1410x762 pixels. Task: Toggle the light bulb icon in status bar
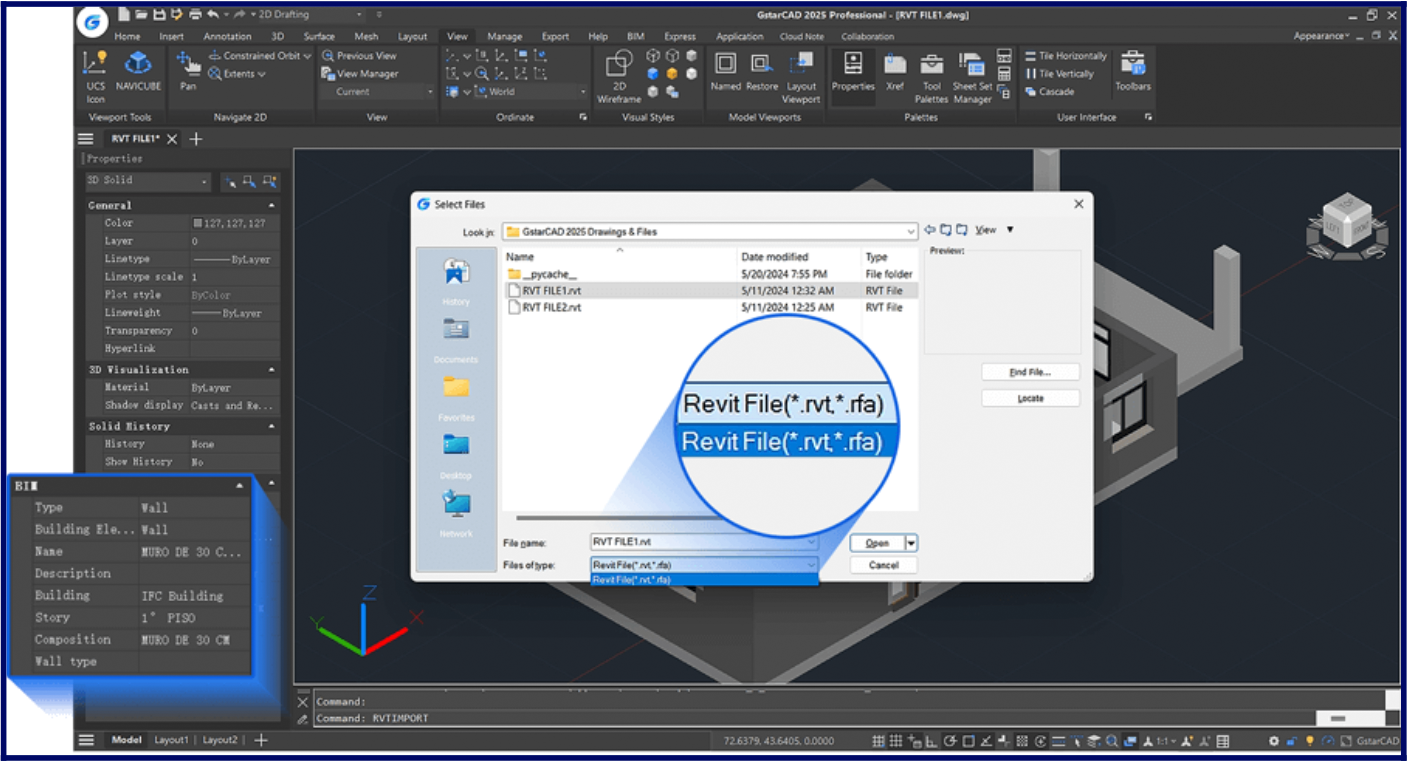click(1309, 741)
